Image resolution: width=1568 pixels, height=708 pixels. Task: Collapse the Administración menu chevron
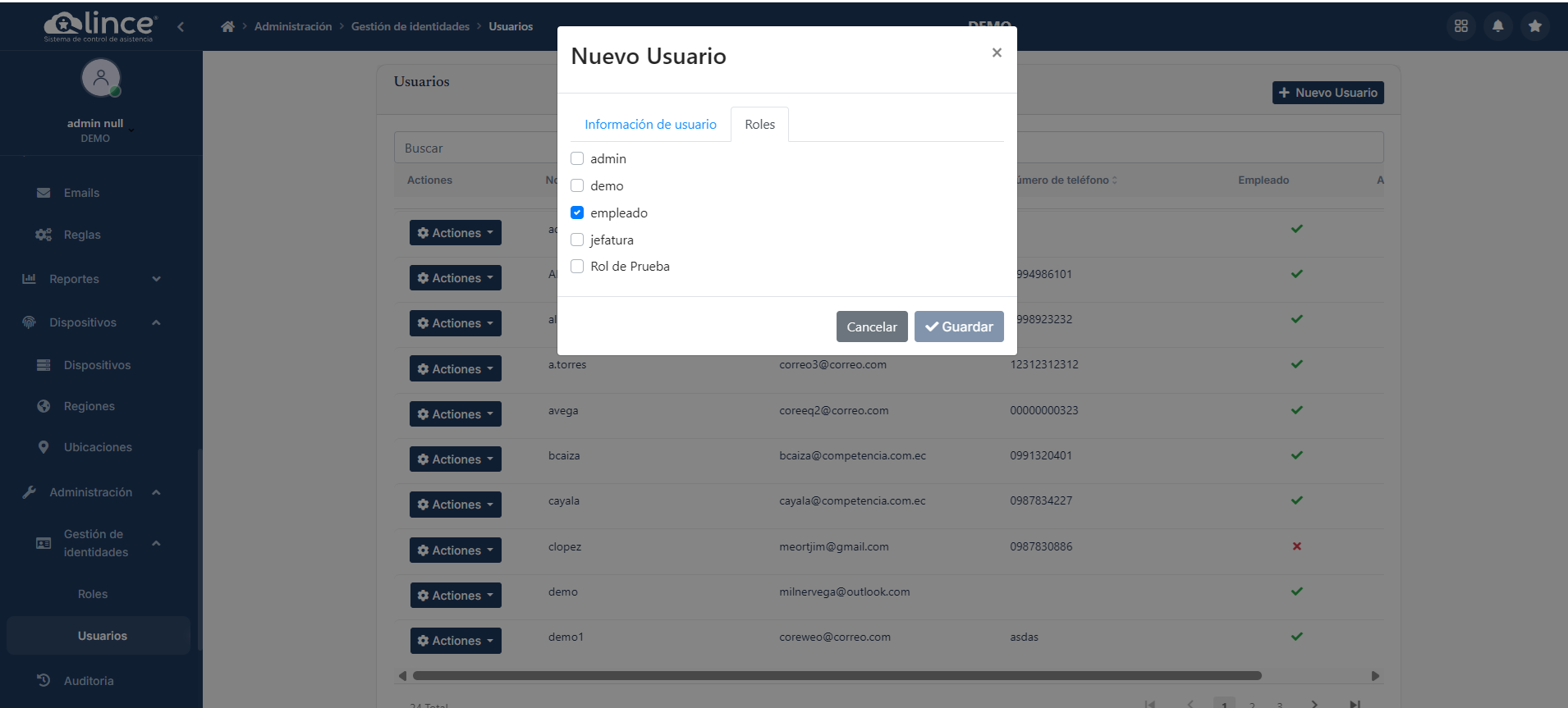click(156, 492)
